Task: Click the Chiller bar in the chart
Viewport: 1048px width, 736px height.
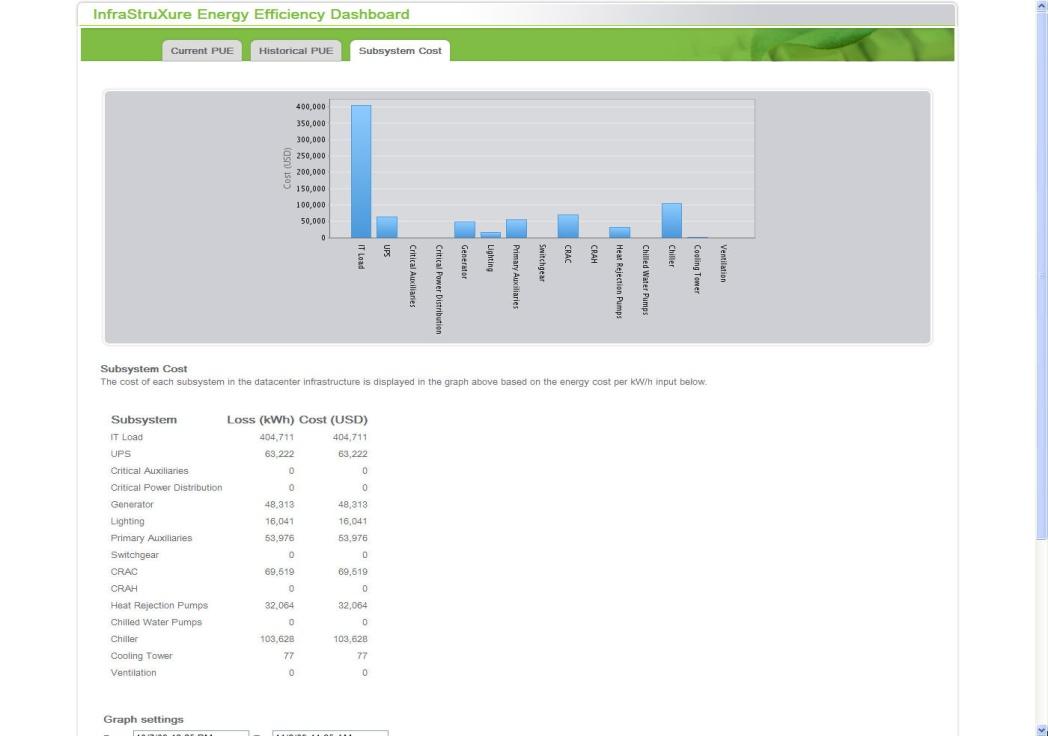Action: [672, 221]
